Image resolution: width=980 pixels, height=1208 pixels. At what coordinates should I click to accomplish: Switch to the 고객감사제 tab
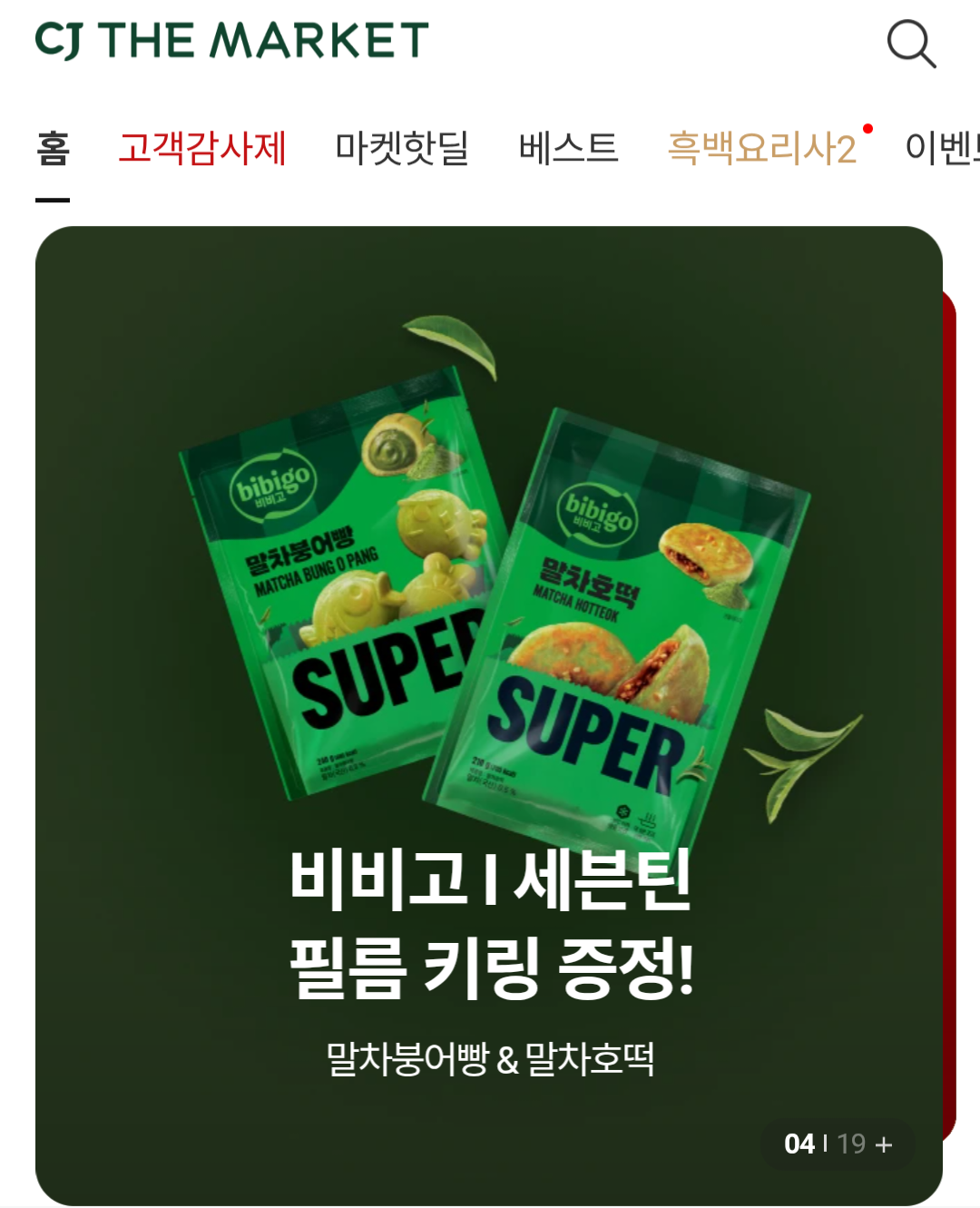point(202,148)
